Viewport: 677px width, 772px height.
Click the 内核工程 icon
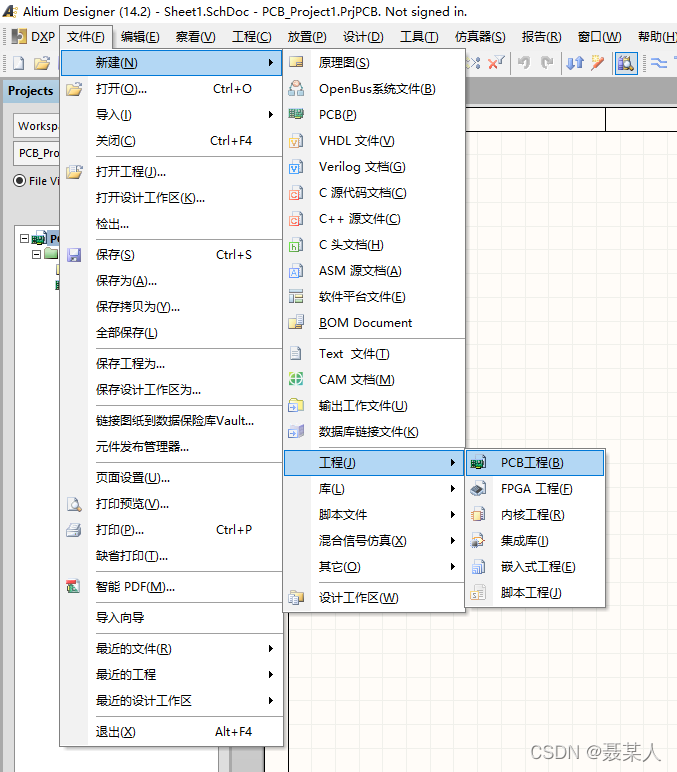(x=478, y=515)
